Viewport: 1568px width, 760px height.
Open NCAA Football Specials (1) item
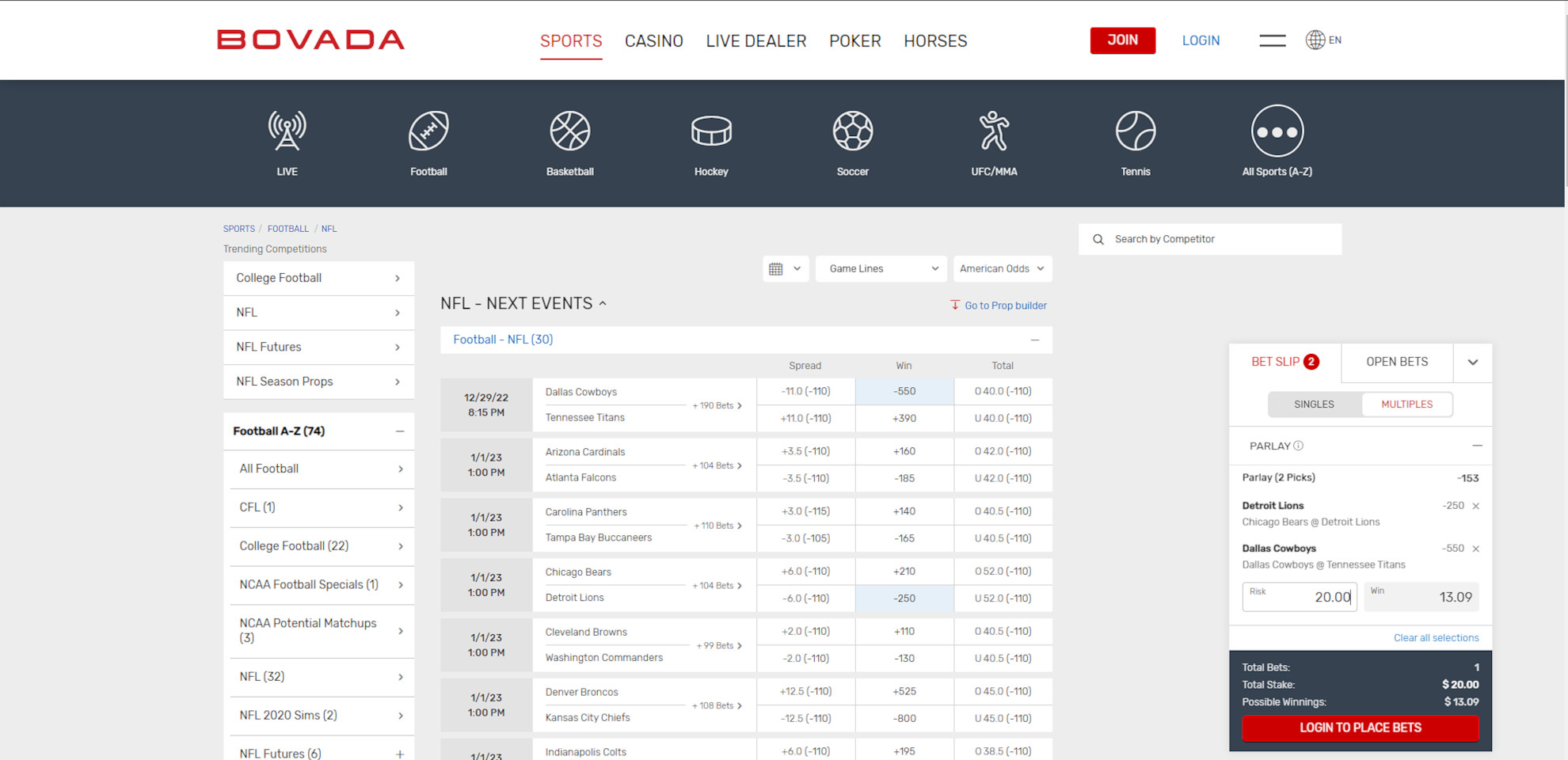click(x=322, y=585)
